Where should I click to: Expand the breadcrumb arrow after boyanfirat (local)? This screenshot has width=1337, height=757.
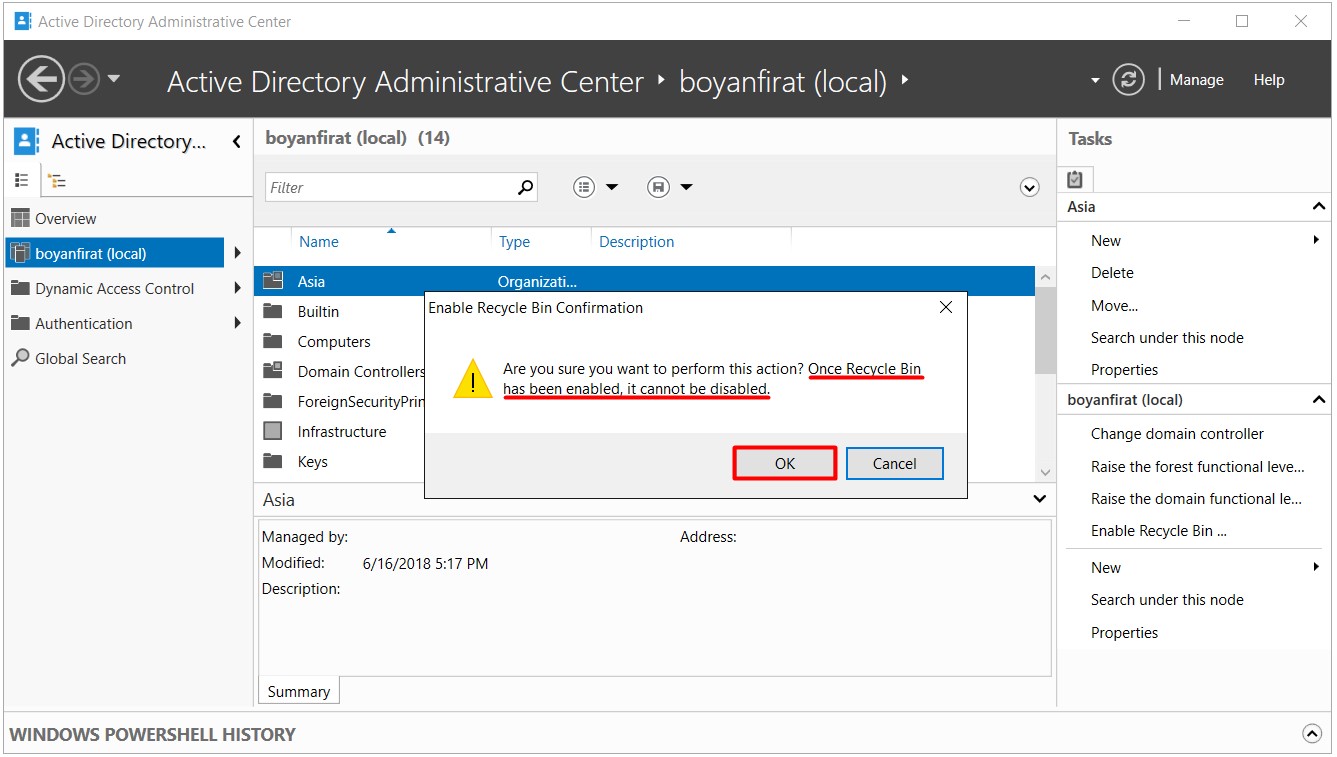904,79
